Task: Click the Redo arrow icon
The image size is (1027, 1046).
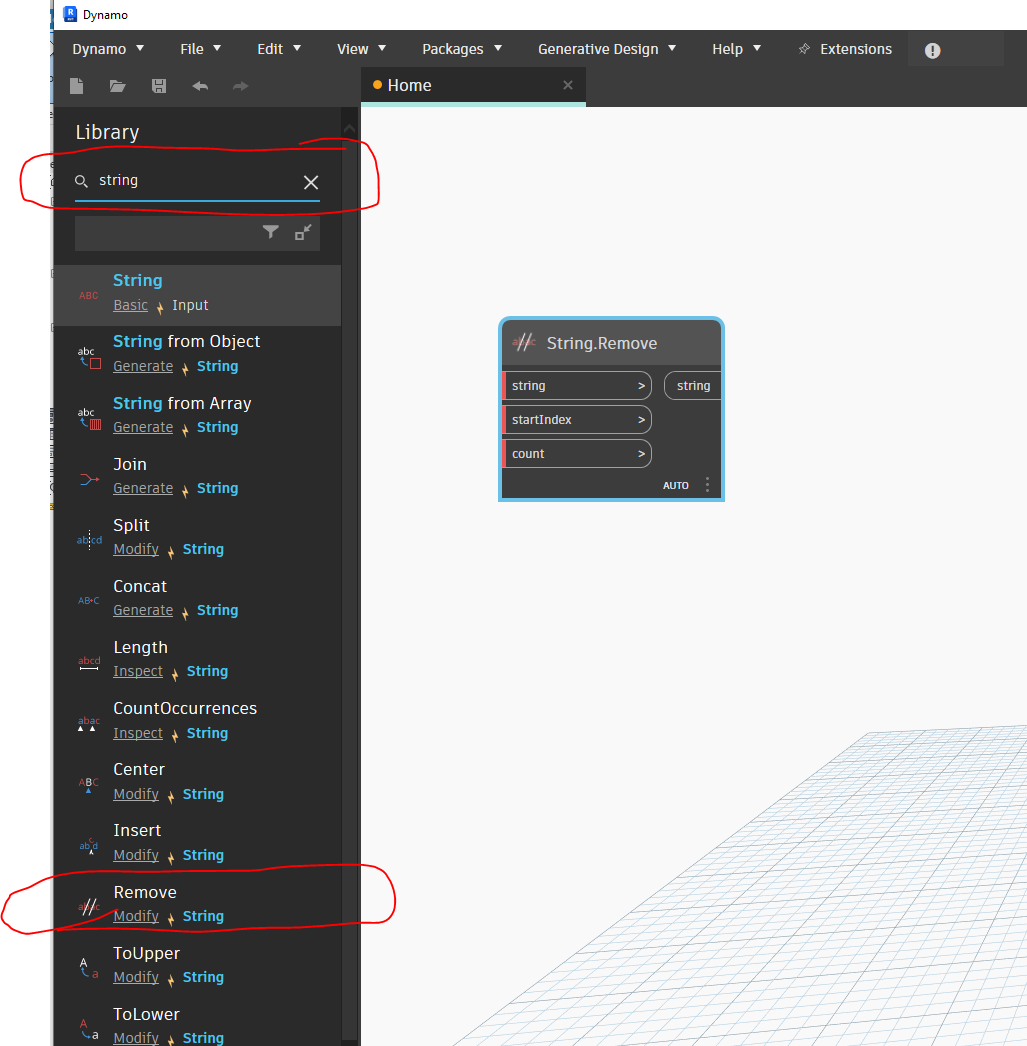Action: click(x=240, y=86)
